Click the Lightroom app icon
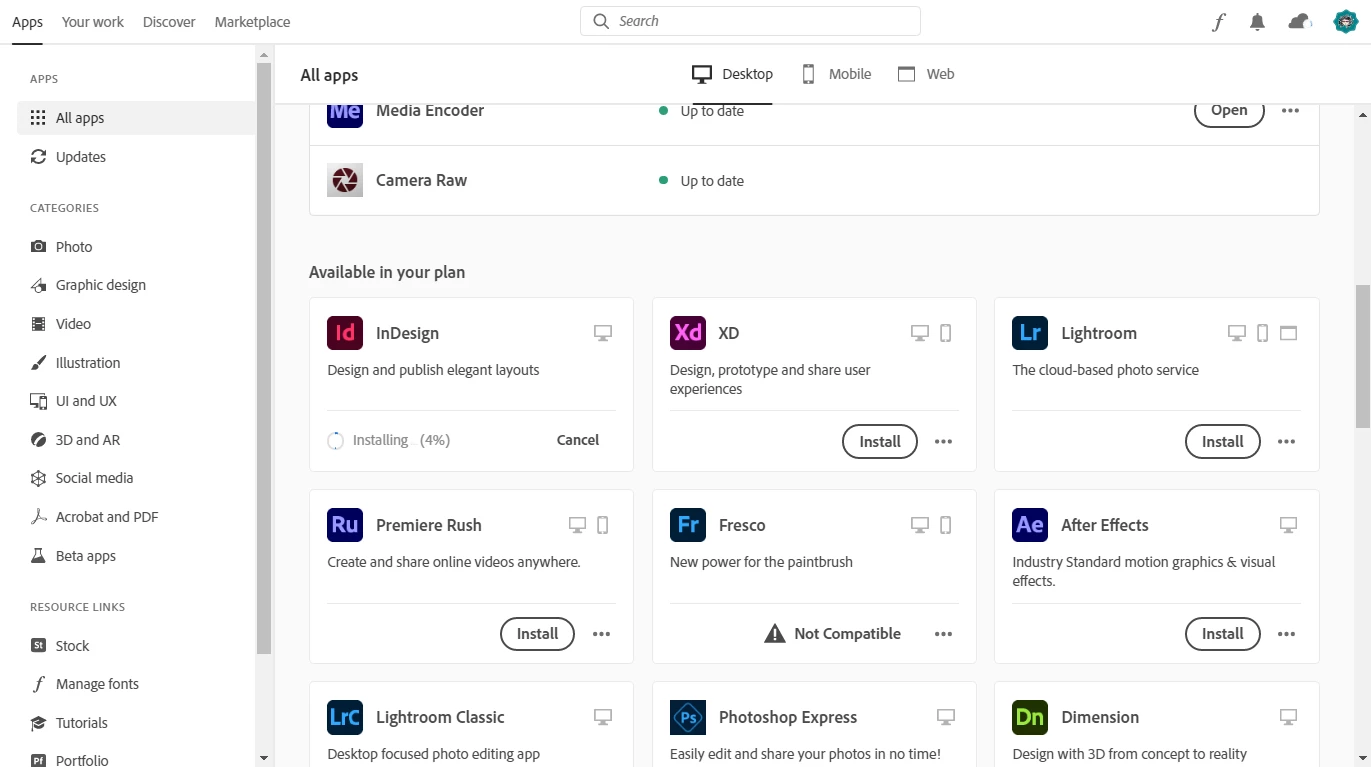This screenshot has height=767, width=1371. click(x=1030, y=333)
